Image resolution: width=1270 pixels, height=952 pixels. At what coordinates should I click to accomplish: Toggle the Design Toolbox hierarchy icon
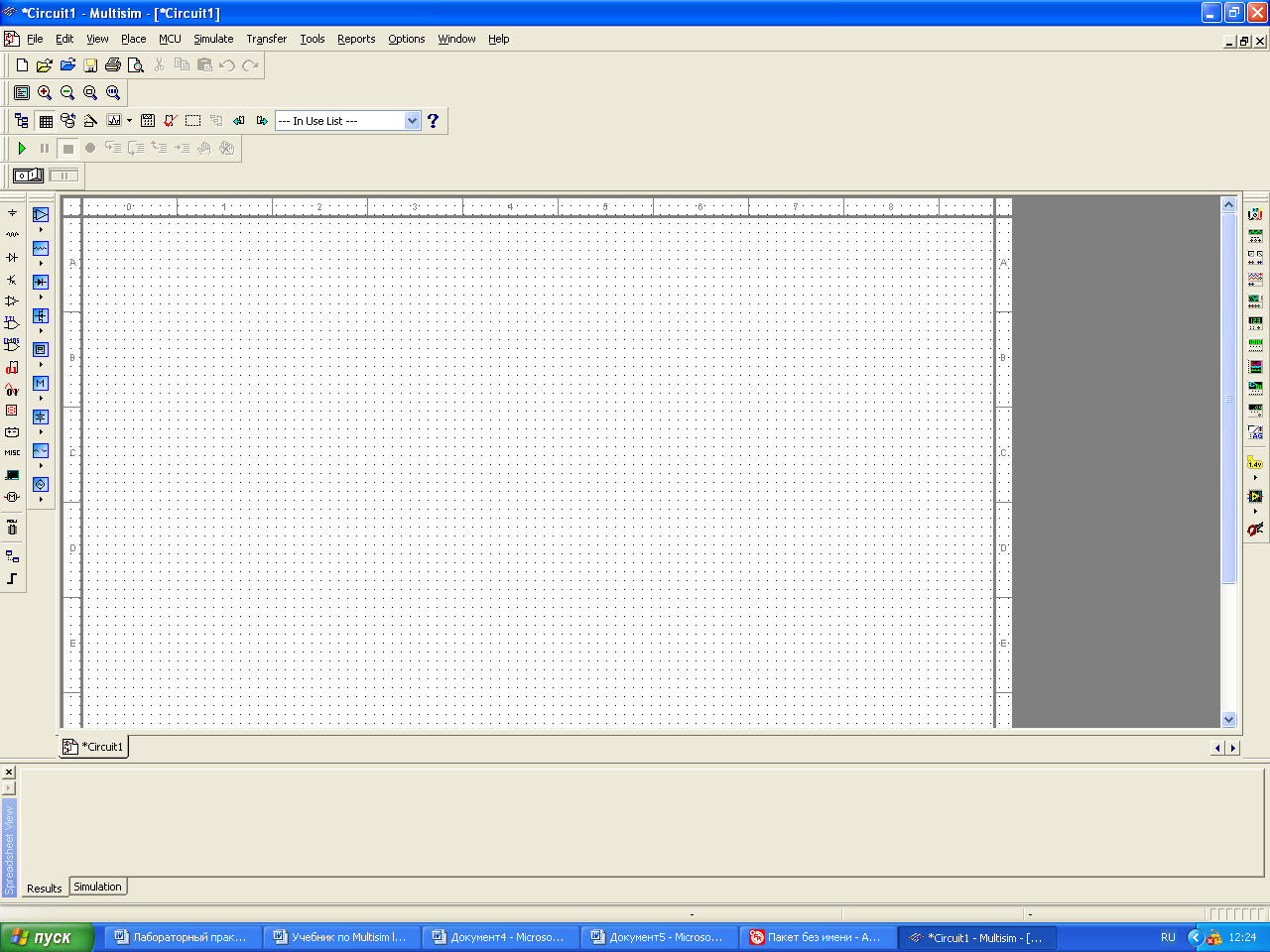[x=22, y=121]
